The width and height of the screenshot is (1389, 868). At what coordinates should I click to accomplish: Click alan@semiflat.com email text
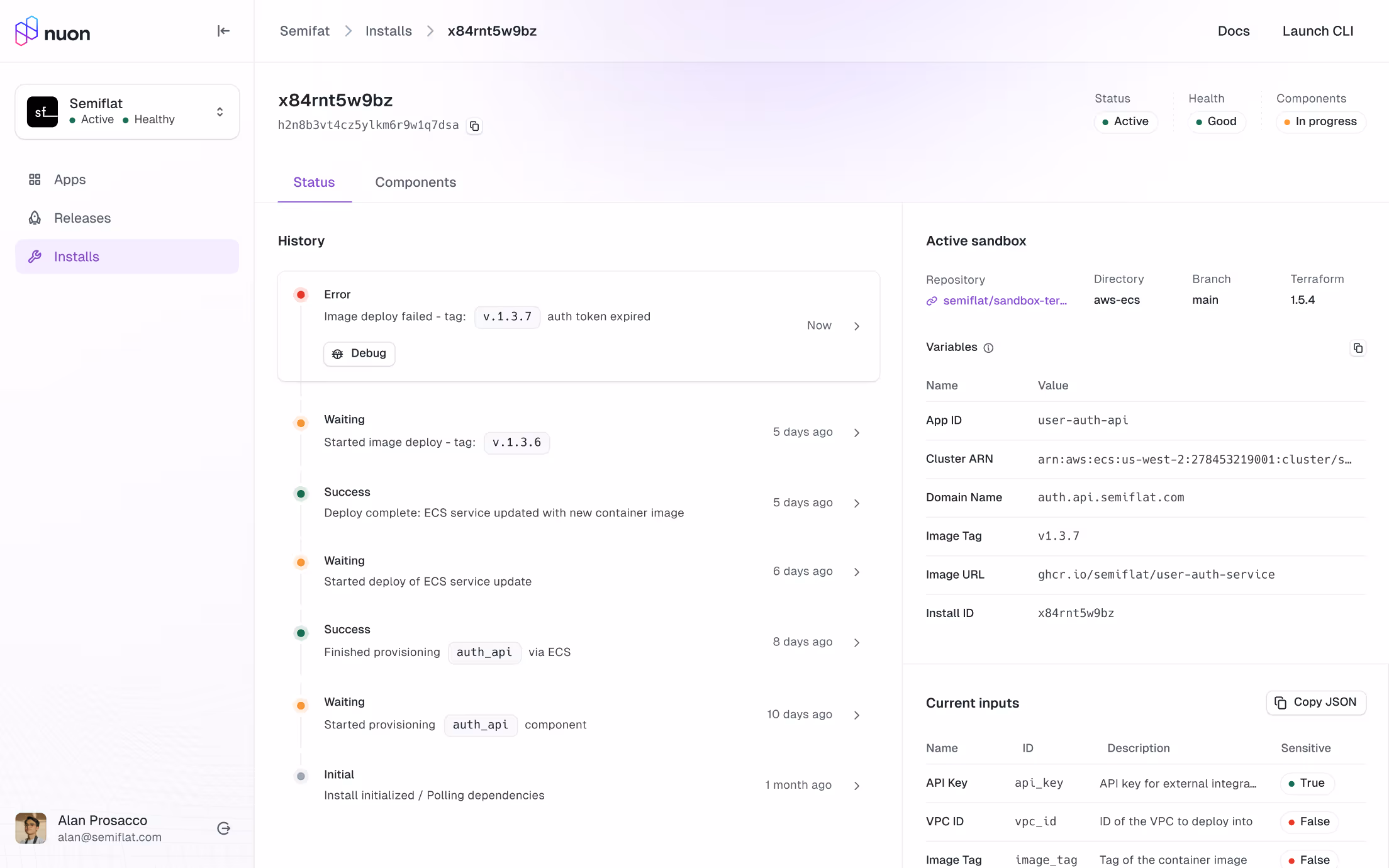click(109, 837)
